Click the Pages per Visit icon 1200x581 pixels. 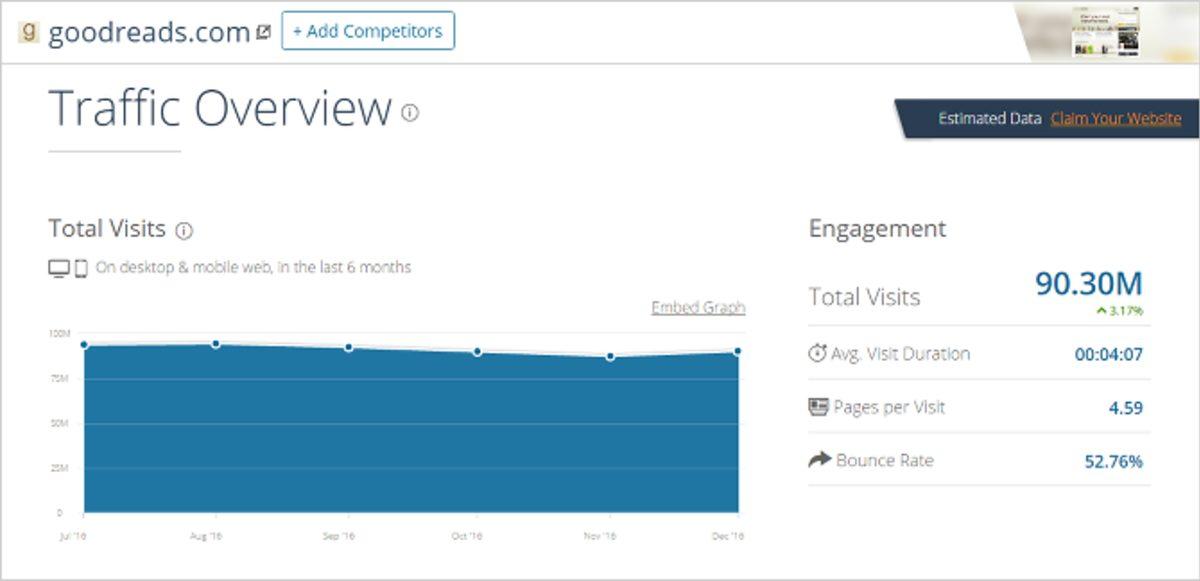tap(818, 407)
